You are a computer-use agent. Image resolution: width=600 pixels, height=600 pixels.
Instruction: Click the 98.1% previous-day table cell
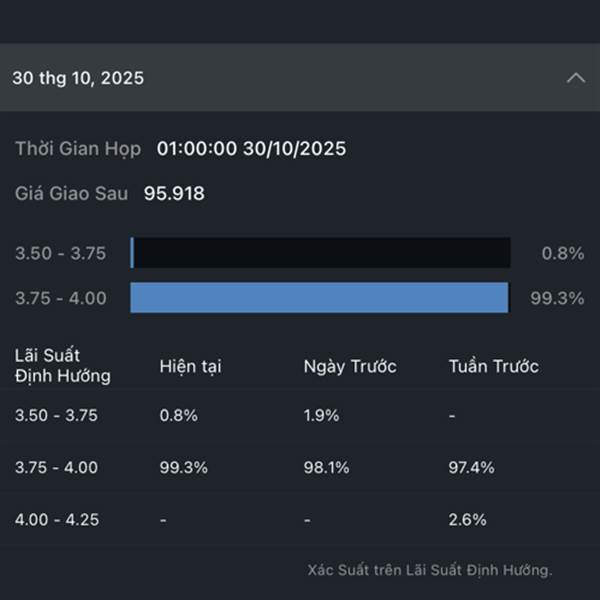click(325, 467)
